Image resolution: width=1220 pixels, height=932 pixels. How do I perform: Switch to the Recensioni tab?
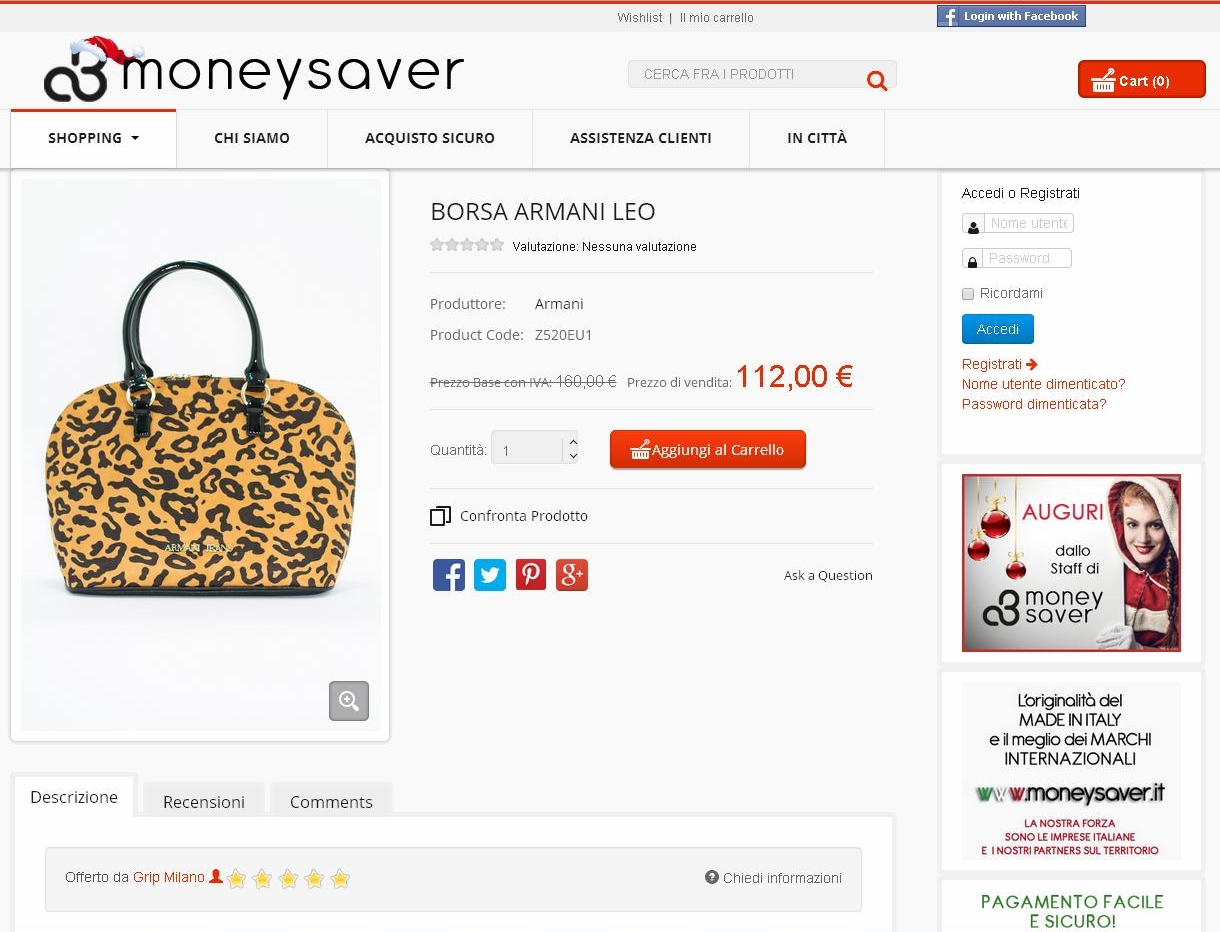(204, 801)
